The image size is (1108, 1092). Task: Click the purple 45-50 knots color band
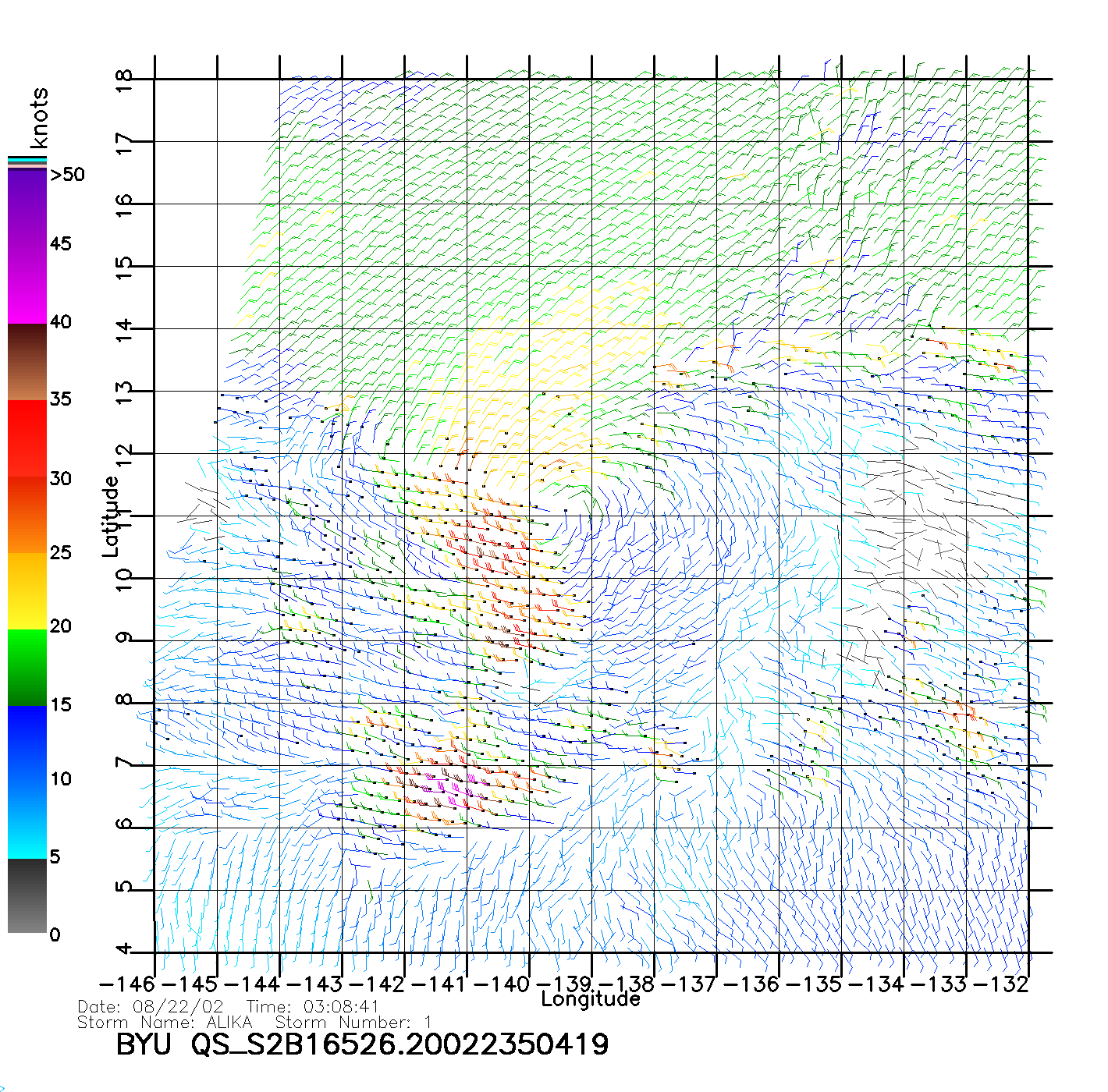pos(27,207)
